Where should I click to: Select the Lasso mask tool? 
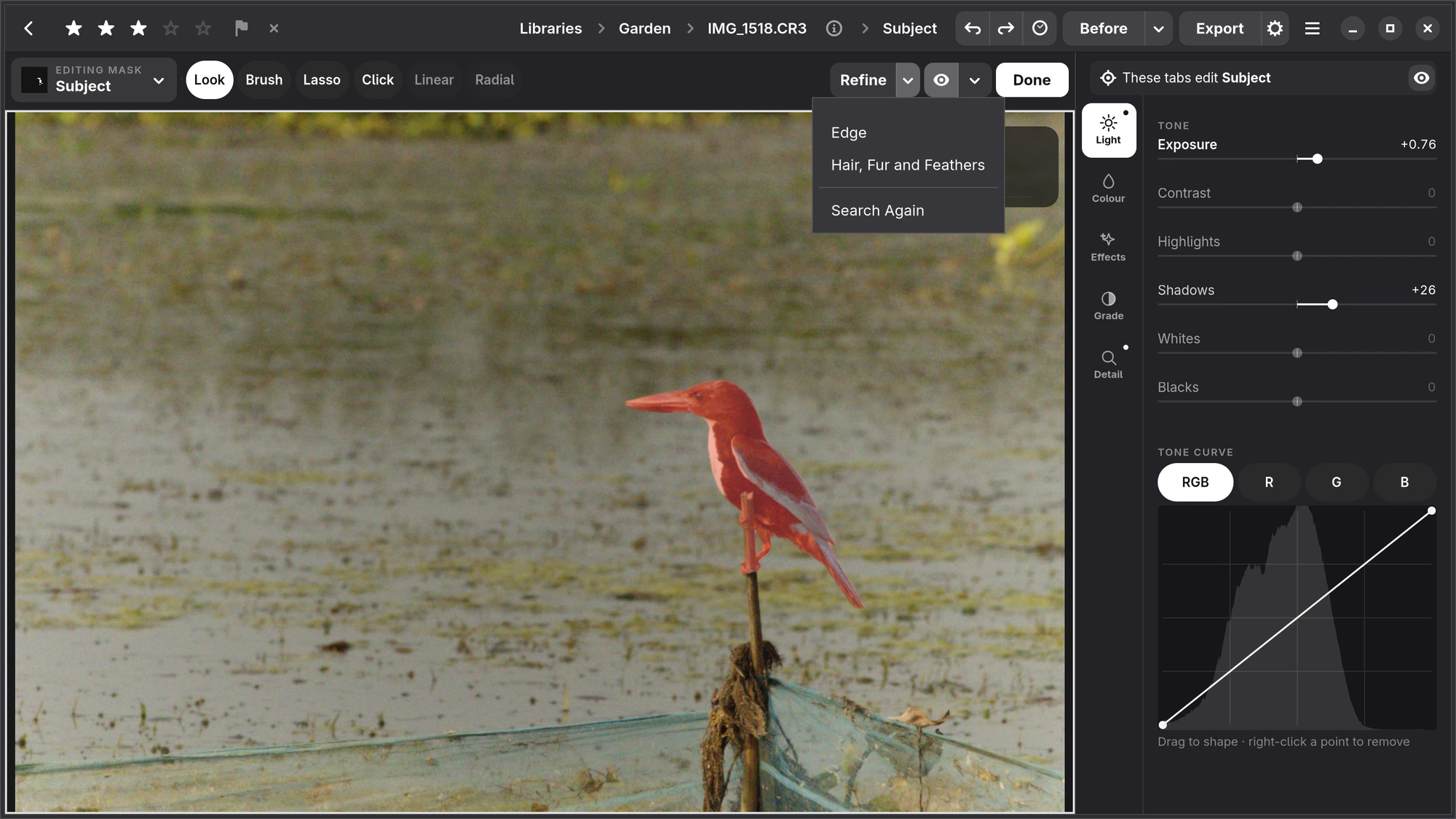(x=322, y=80)
